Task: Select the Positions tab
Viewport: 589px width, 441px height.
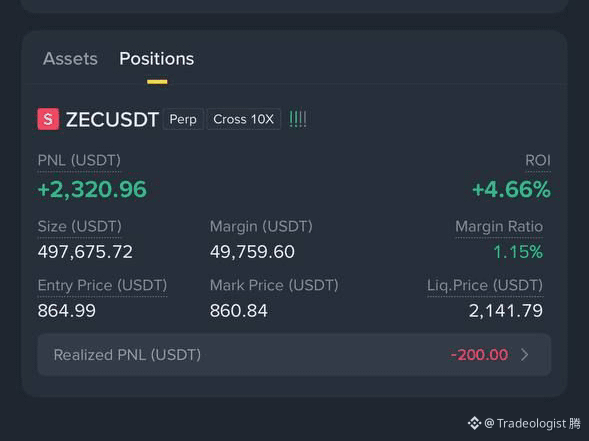Action: 157,59
